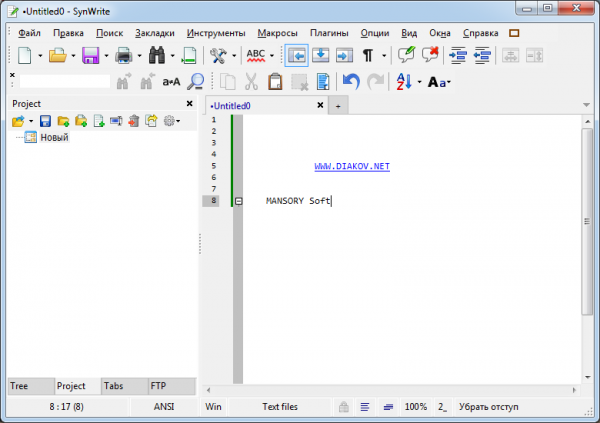The width and height of the screenshot is (600, 423).
Task: Click the magnifying glass search icon
Action: pos(196,82)
